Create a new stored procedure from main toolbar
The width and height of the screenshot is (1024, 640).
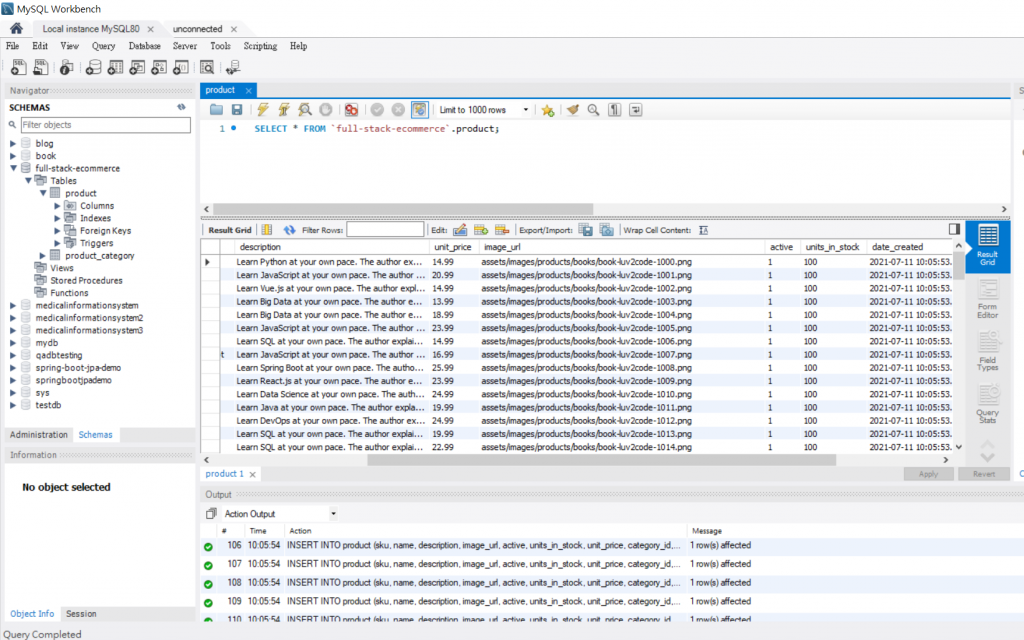159,67
